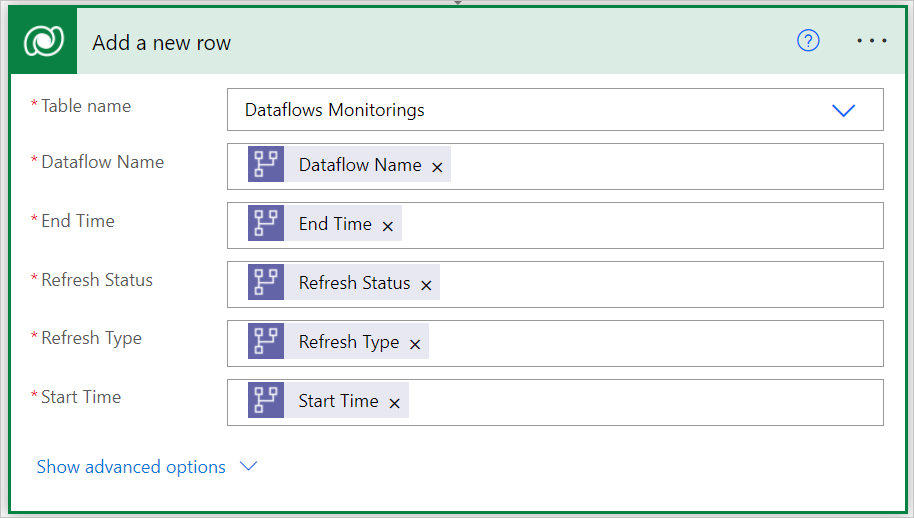The width and height of the screenshot is (914, 518).
Task: Click the Show advanced options link
Action: [x=131, y=467]
